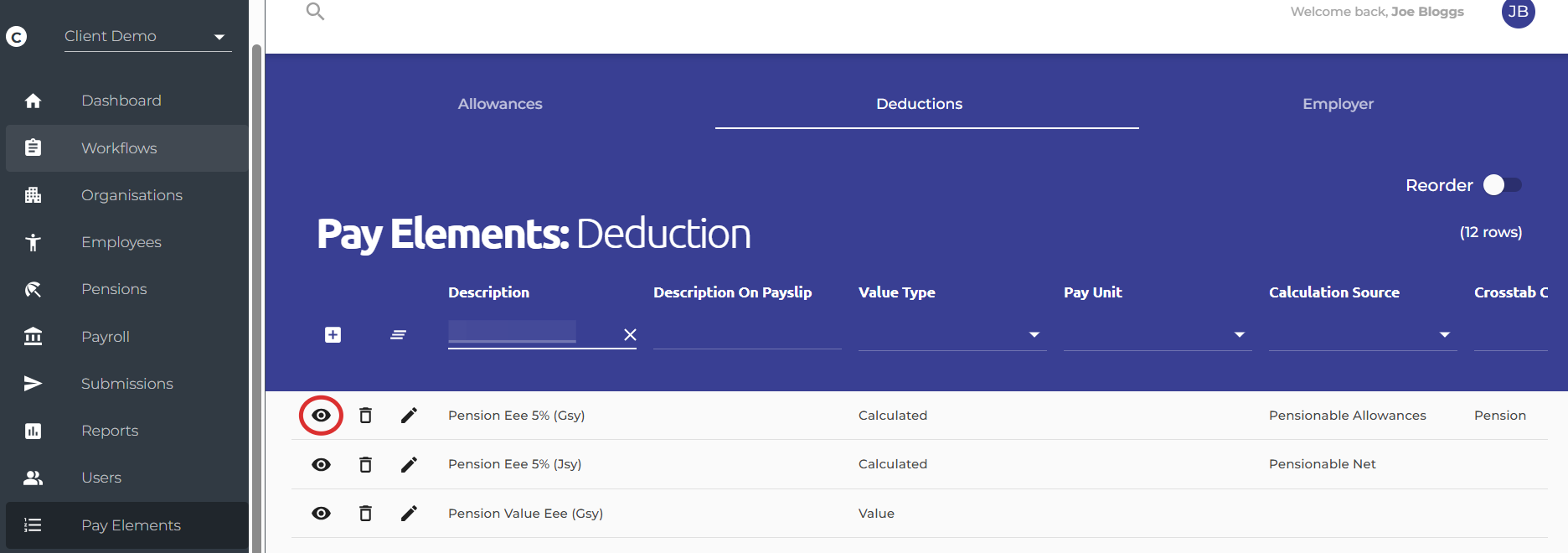Open the Client Demo dropdown
Viewport: 1568px width, 553px height.
click(147, 36)
